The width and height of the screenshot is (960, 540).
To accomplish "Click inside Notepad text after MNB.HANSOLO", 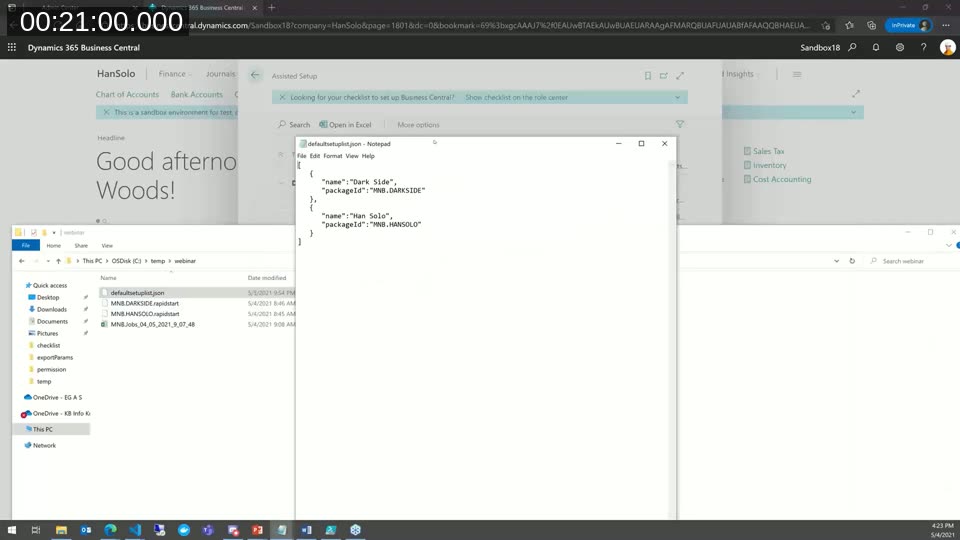I will (422, 225).
